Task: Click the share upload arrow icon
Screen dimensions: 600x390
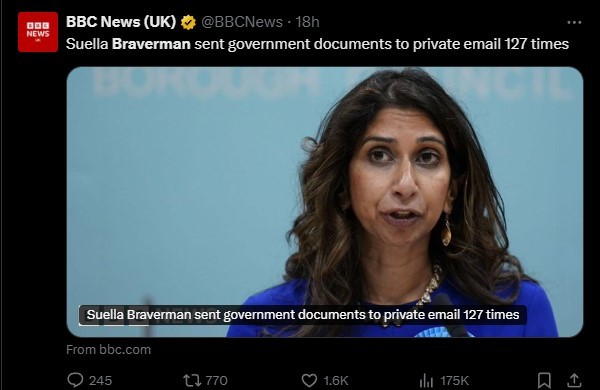Action: click(574, 380)
